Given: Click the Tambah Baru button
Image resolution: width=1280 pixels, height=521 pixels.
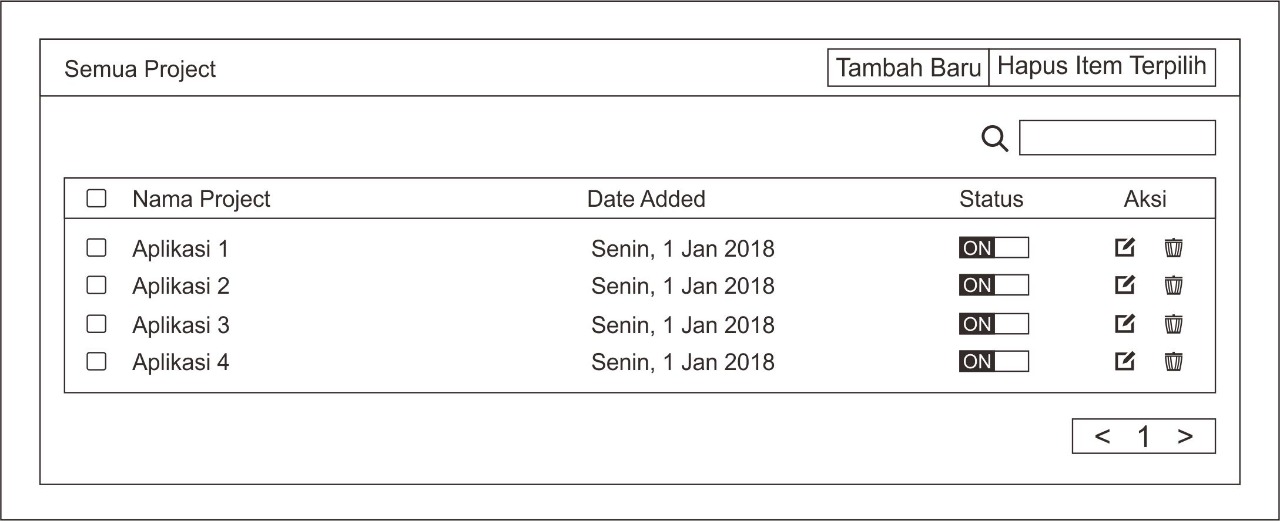Looking at the screenshot, I should click(x=908, y=68).
